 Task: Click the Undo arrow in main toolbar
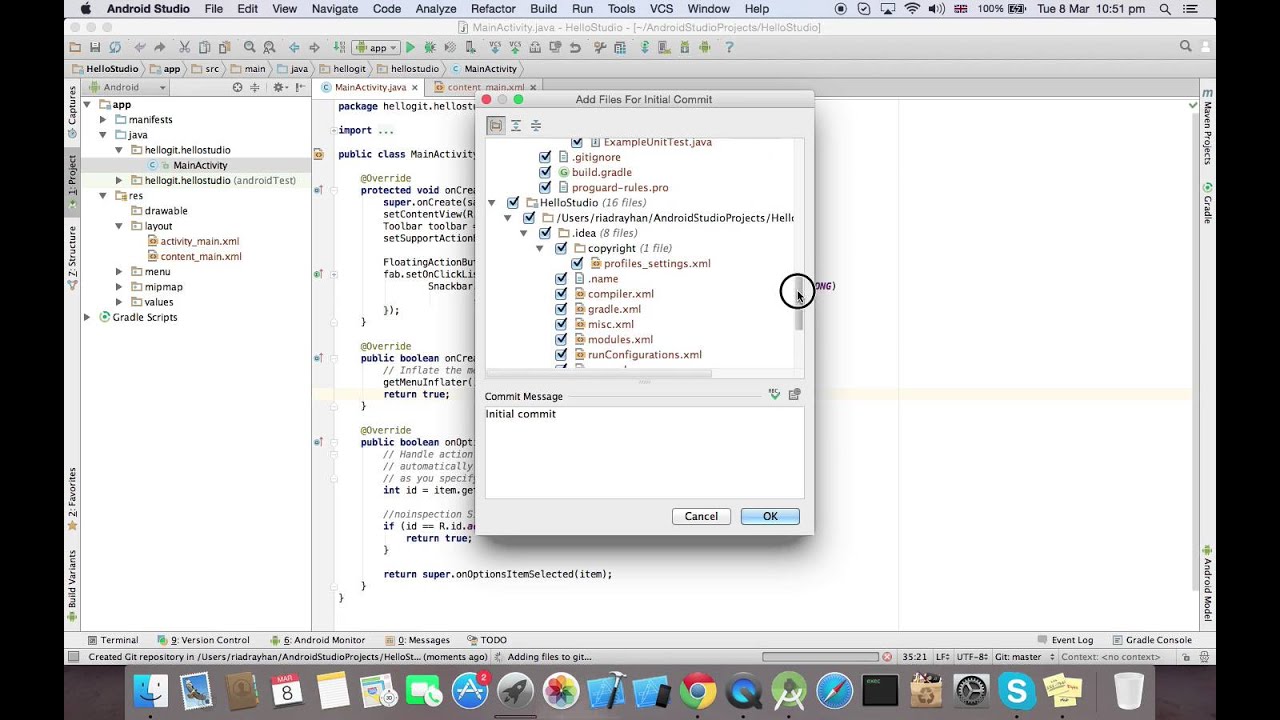[140, 47]
